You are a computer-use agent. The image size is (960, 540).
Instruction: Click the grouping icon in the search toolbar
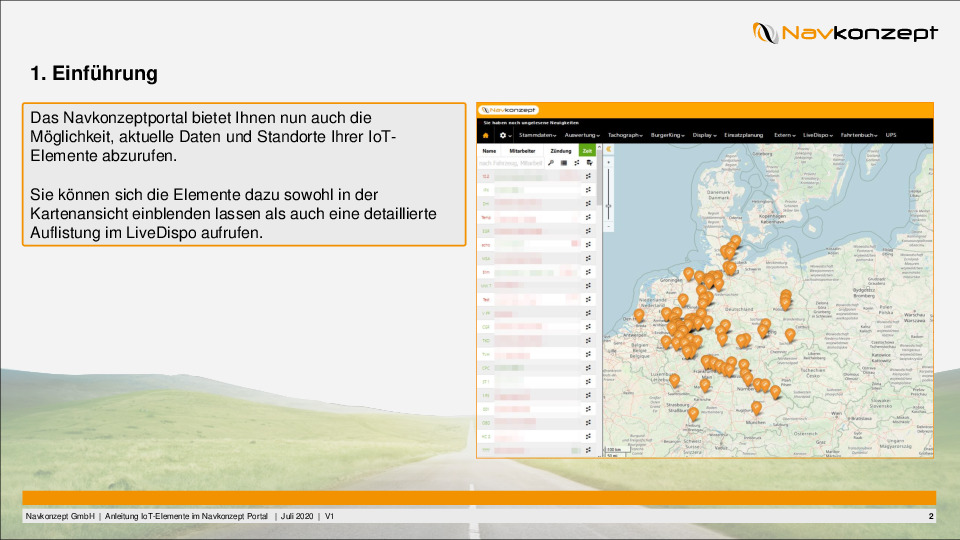(577, 163)
